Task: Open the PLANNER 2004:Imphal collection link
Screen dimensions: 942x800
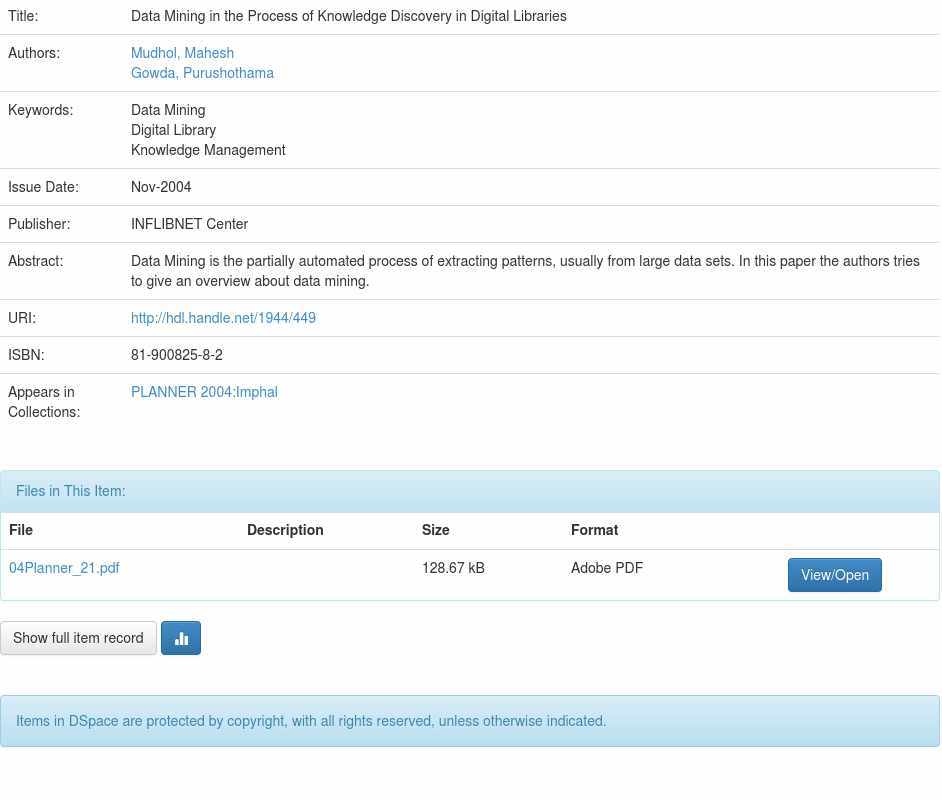Action: pyautogui.click(x=204, y=392)
